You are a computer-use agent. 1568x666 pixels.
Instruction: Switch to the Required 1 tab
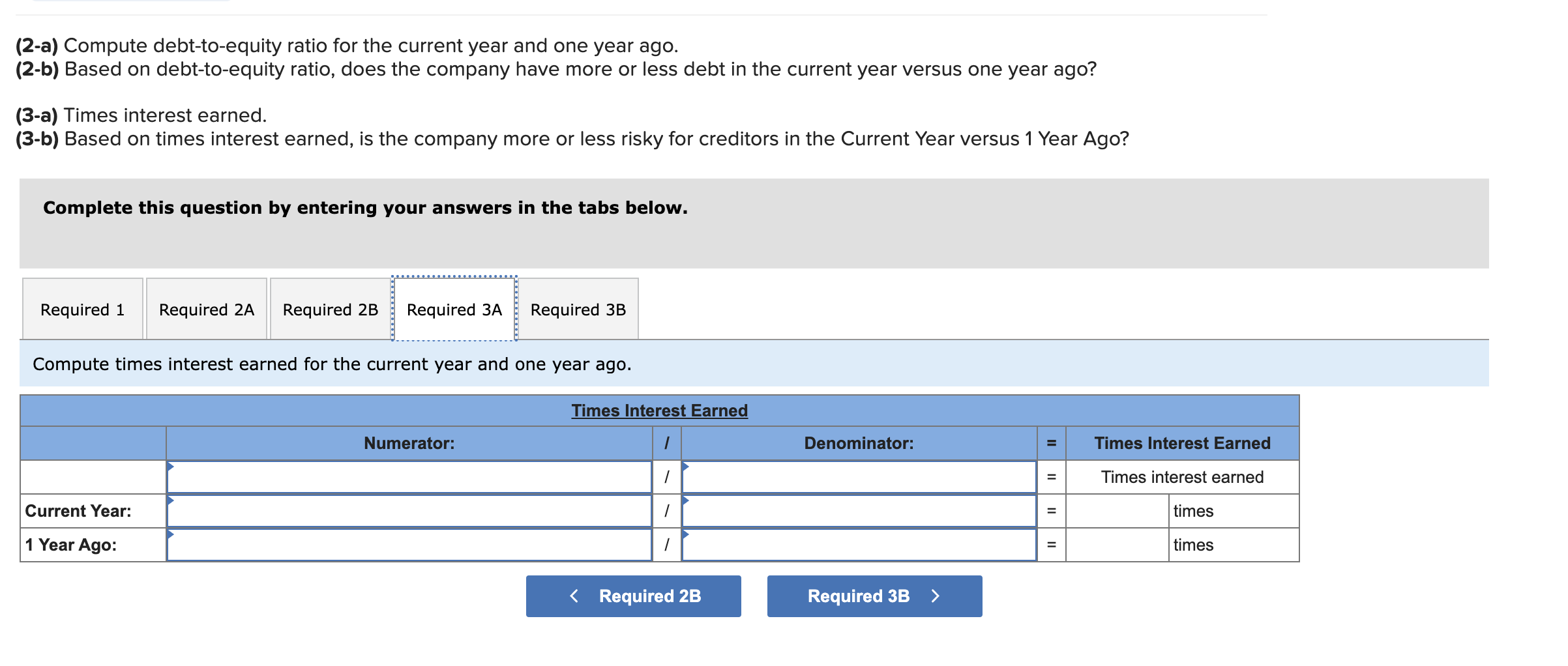pyautogui.click(x=82, y=310)
